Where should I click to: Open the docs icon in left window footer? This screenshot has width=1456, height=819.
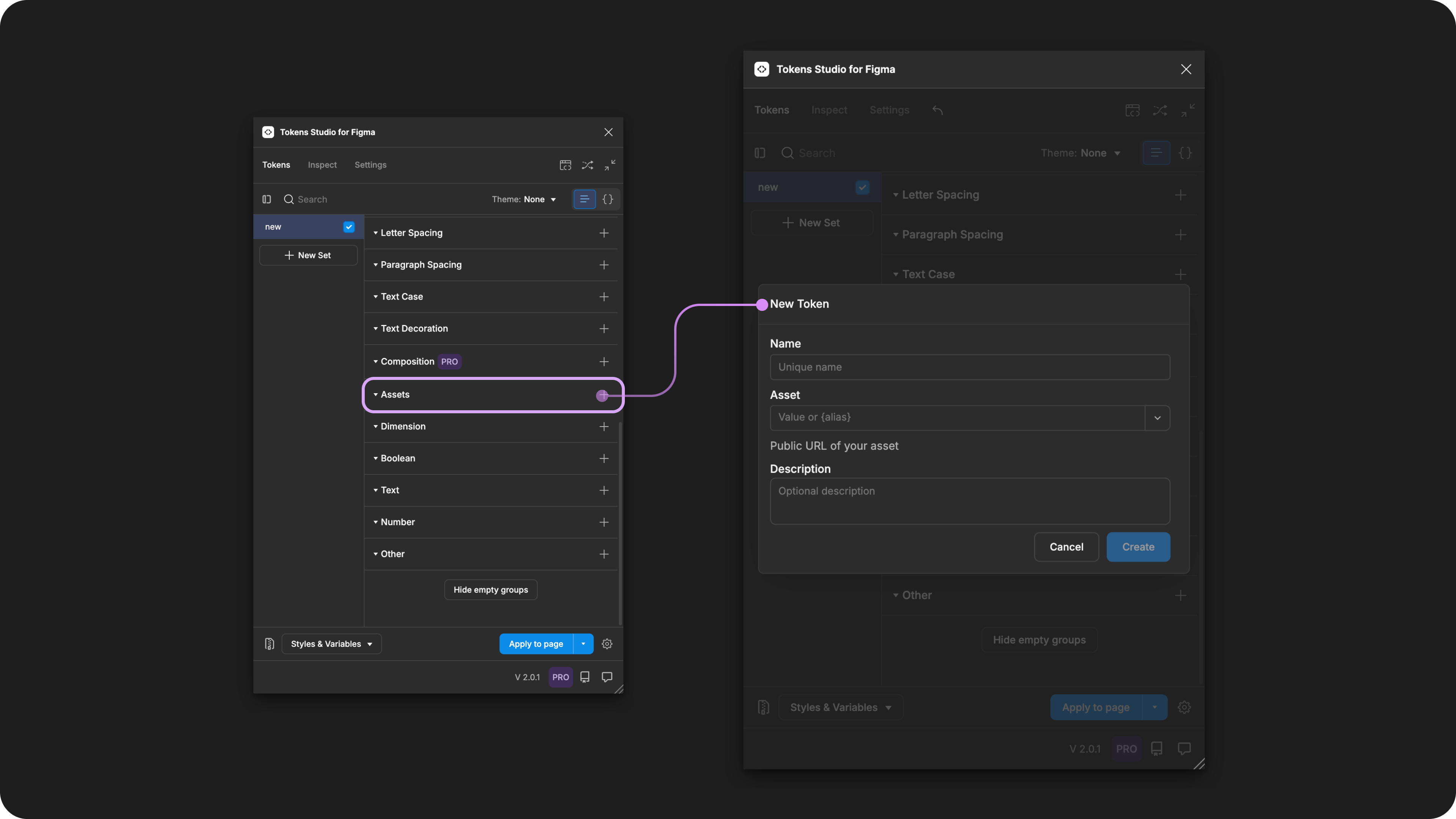pyautogui.click(x=585, y=677)
